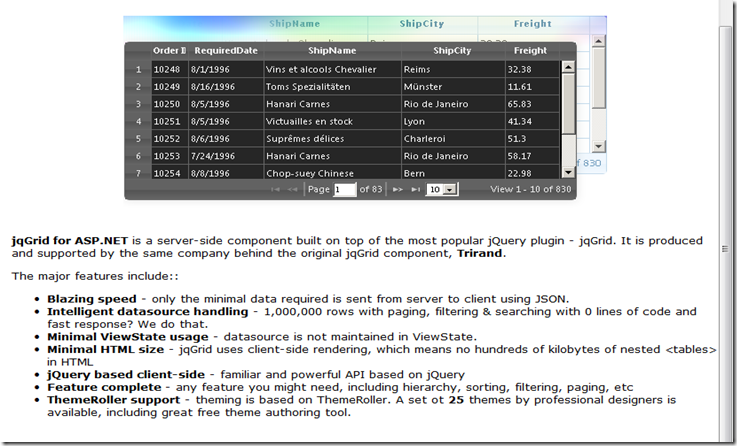Click bold 'Trirand' company name
The height and width of the screenshot is (446, 737).
click(x=480, y=253)
